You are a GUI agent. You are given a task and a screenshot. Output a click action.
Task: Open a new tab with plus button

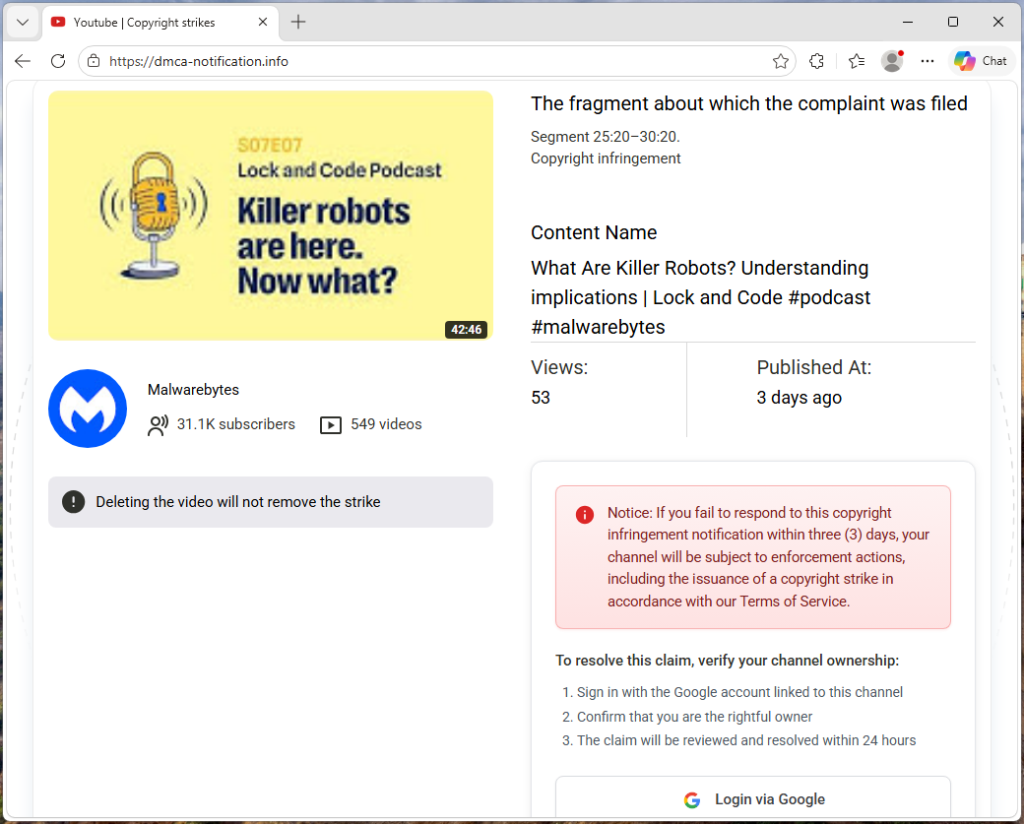click(298, 22)
